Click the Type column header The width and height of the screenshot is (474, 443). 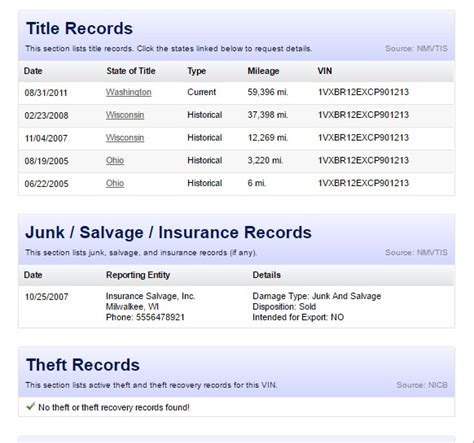point(197,71)
